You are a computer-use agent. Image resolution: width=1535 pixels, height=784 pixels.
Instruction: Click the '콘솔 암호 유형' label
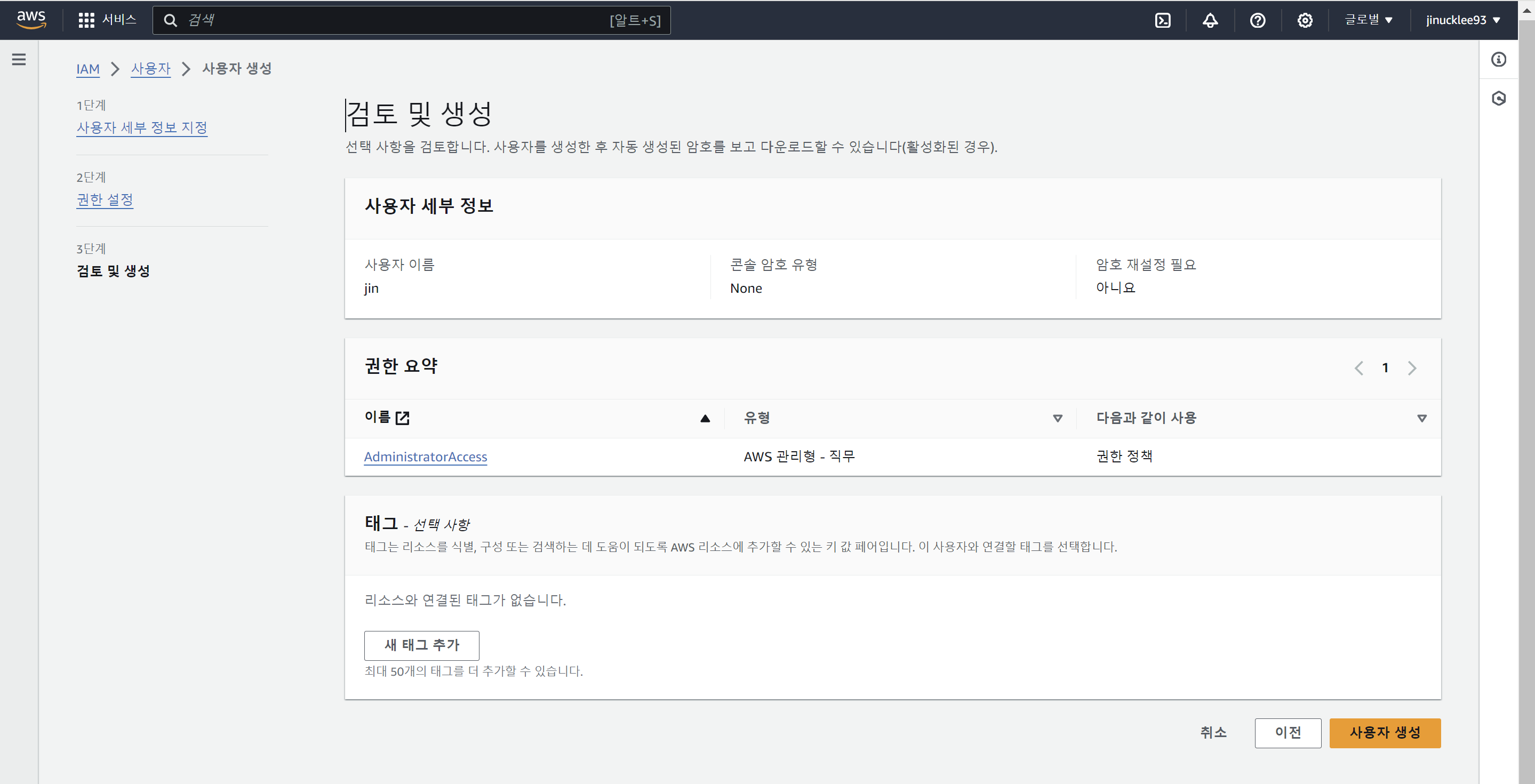(773, 265)
